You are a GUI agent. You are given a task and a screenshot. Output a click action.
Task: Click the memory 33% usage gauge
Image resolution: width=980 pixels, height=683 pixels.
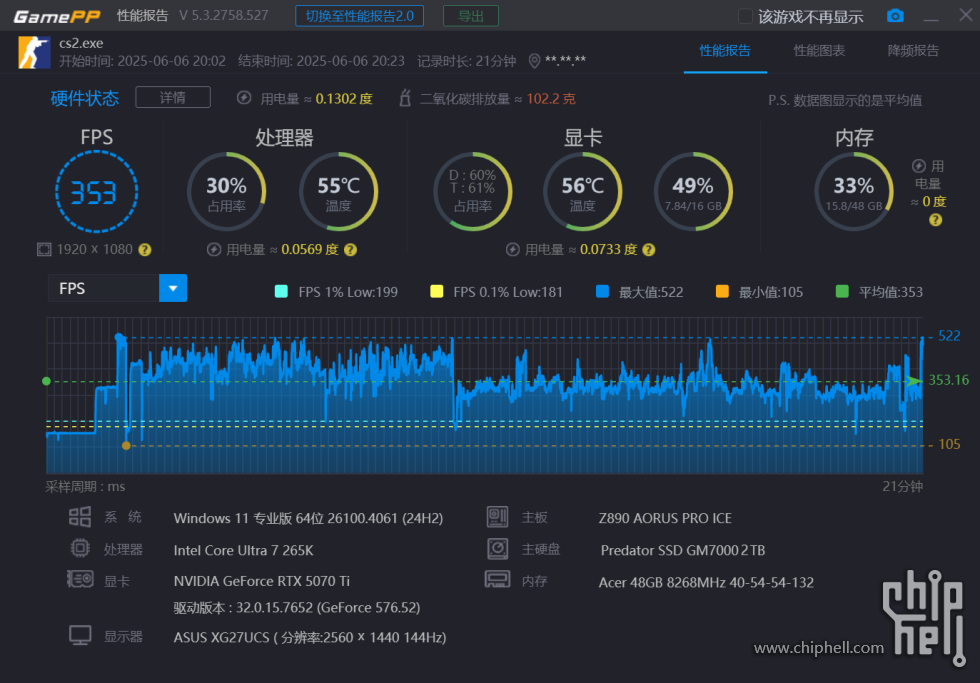click(854, 192)
